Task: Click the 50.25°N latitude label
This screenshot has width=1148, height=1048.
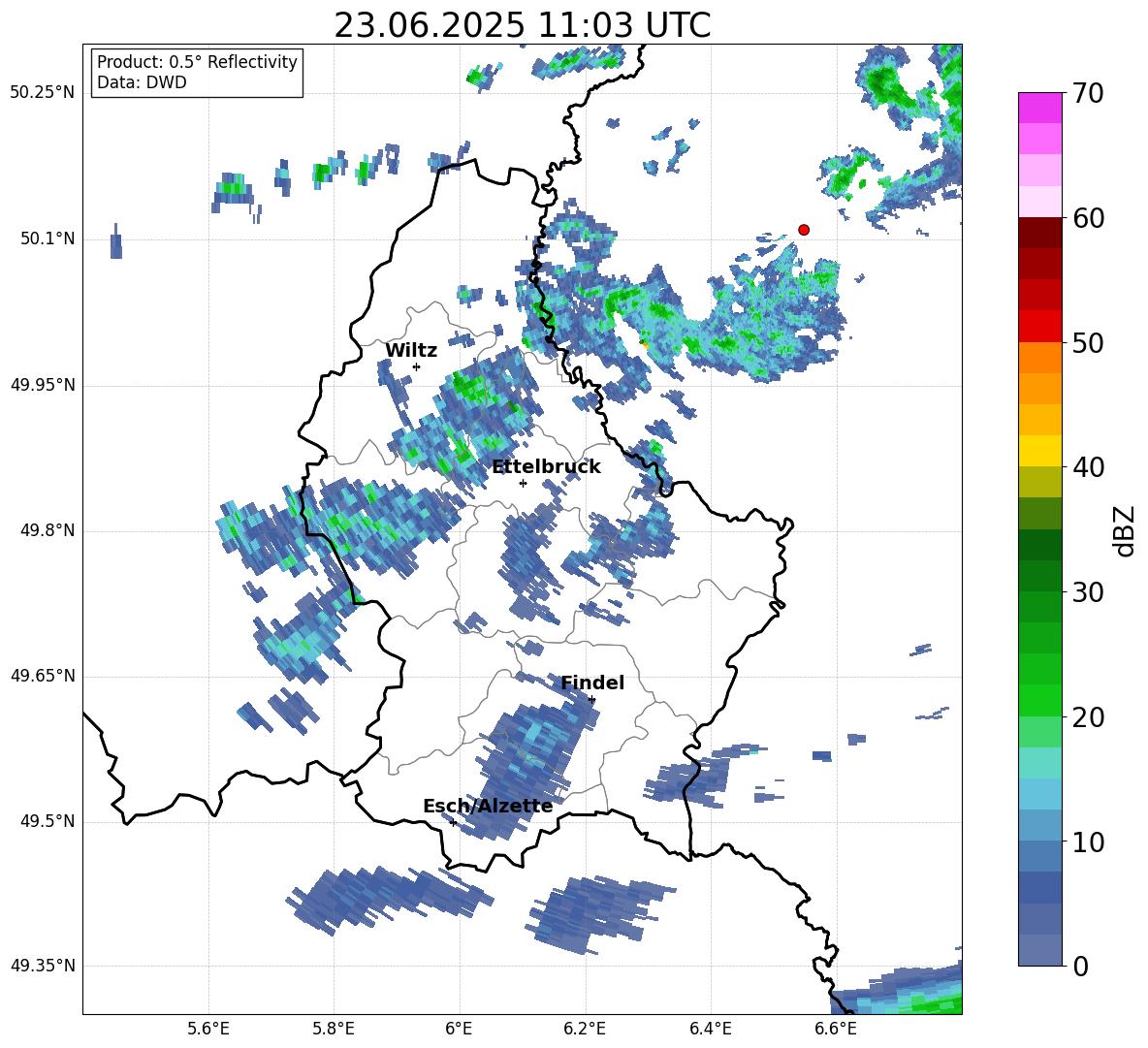Action: pos(43,93)
